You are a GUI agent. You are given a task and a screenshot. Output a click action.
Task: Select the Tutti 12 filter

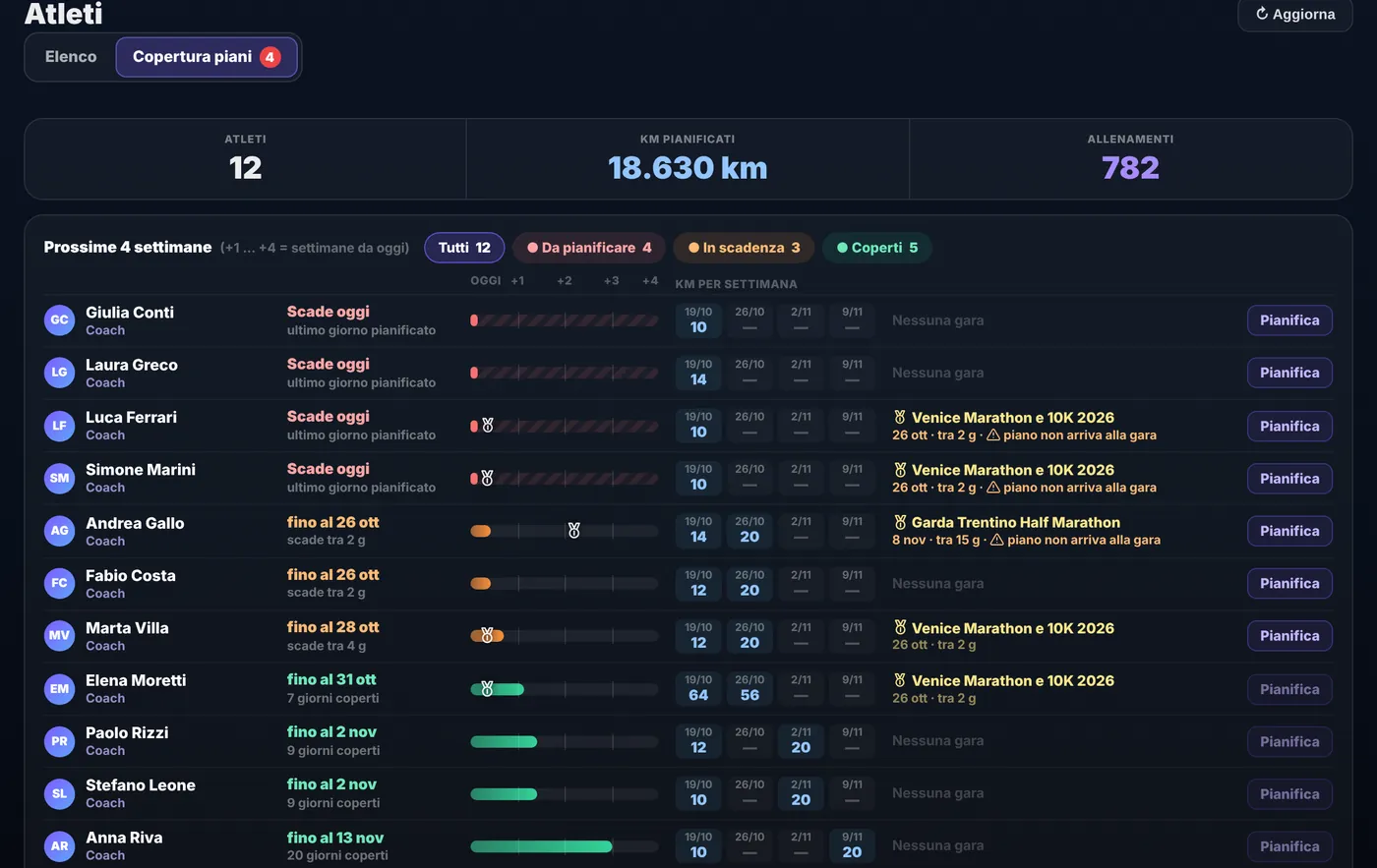point(464,248)
